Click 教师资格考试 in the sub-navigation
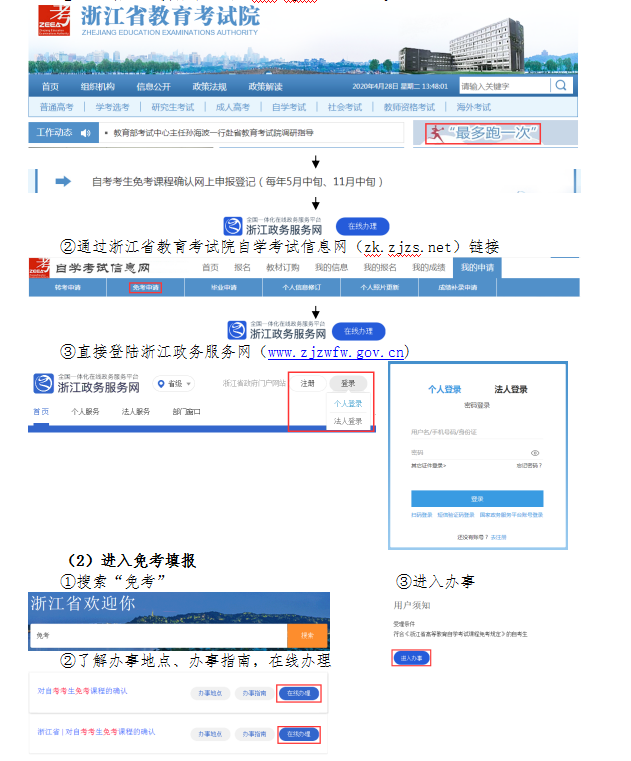Viewport: 631px width, 761px height. (409, 107)
